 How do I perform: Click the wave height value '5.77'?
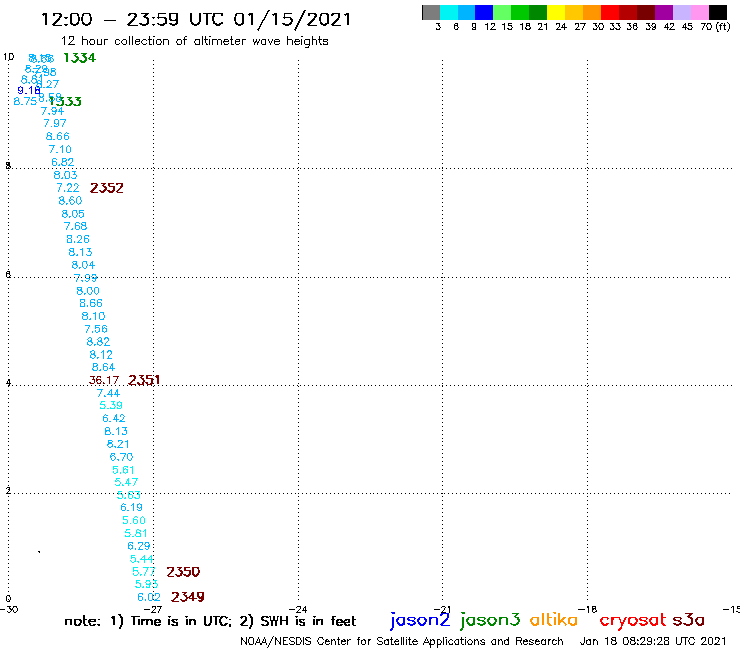pyautogui.click(x=144, y=572)
